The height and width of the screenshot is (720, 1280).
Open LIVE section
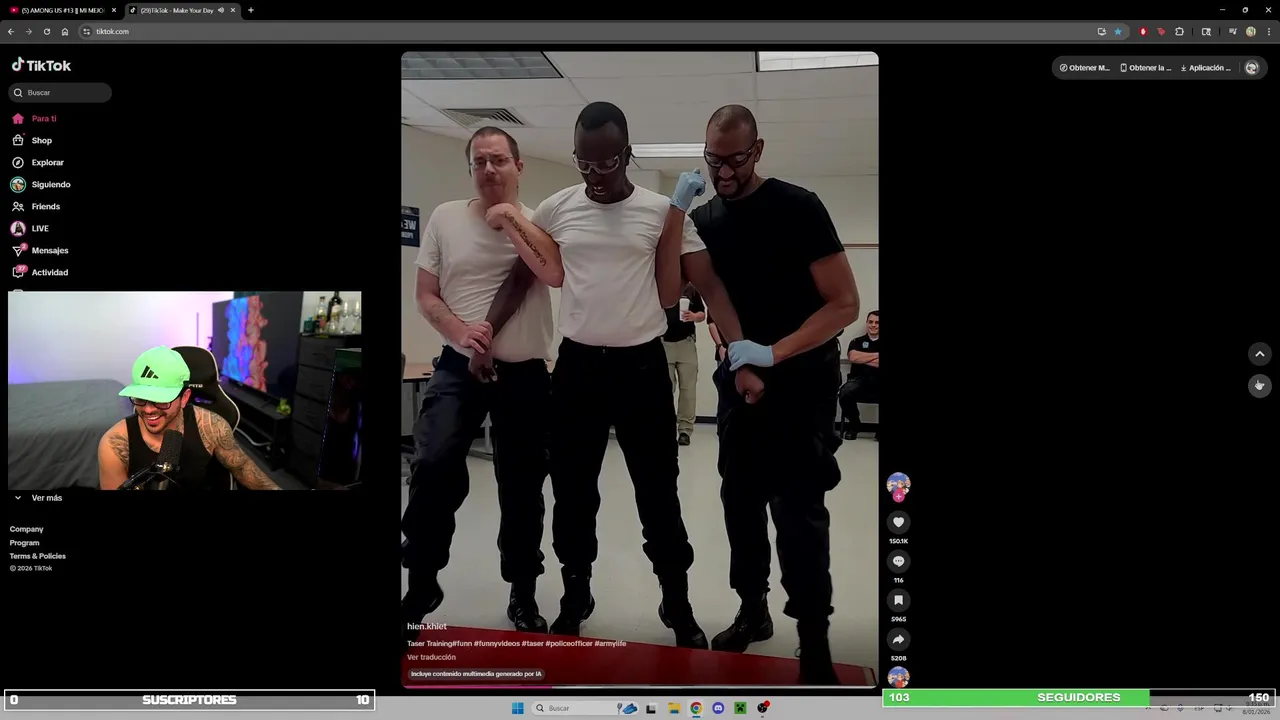click(x=30, y=228)
